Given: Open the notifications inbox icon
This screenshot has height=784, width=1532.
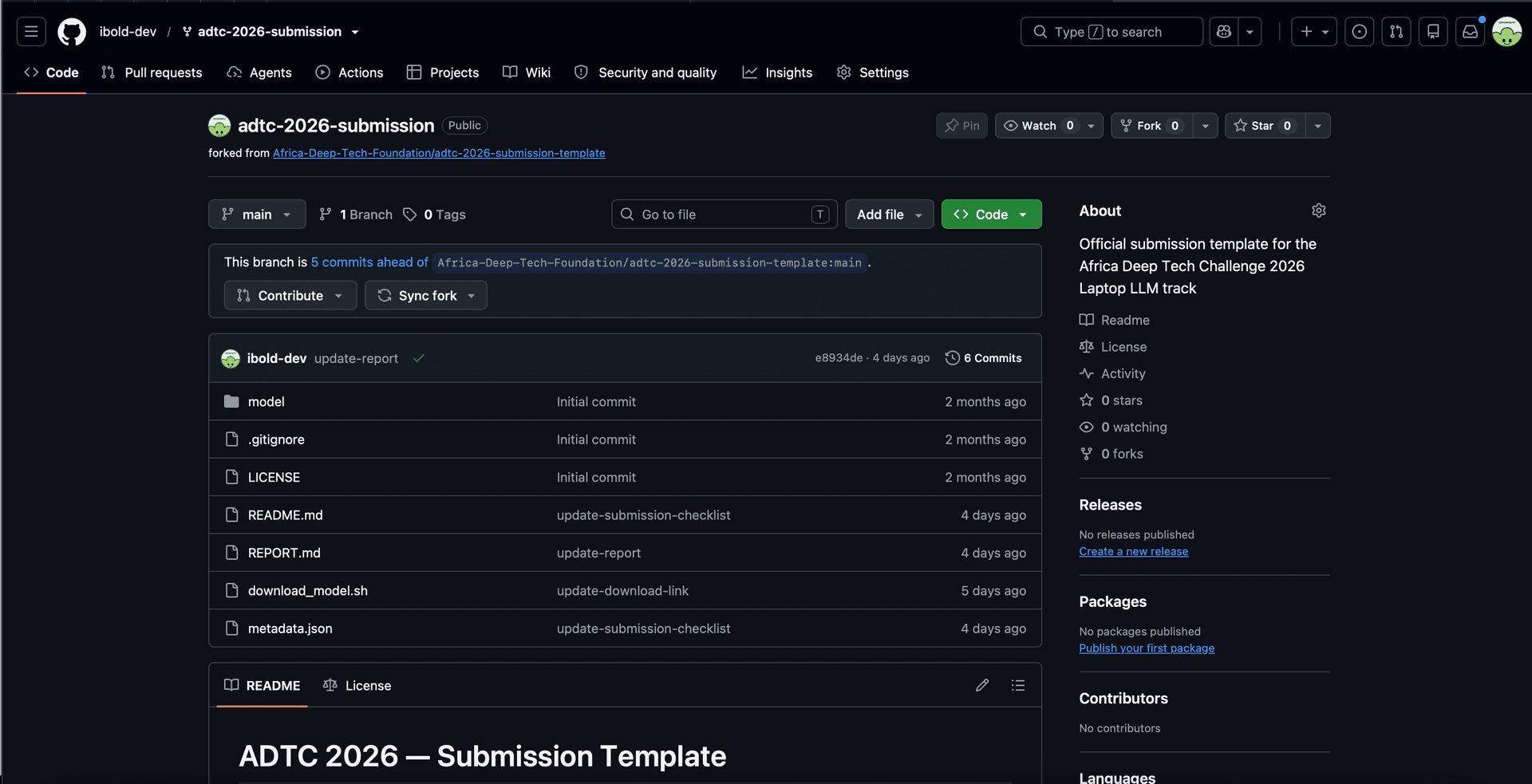Looking at the screenshot, I should click(1470, 32).
